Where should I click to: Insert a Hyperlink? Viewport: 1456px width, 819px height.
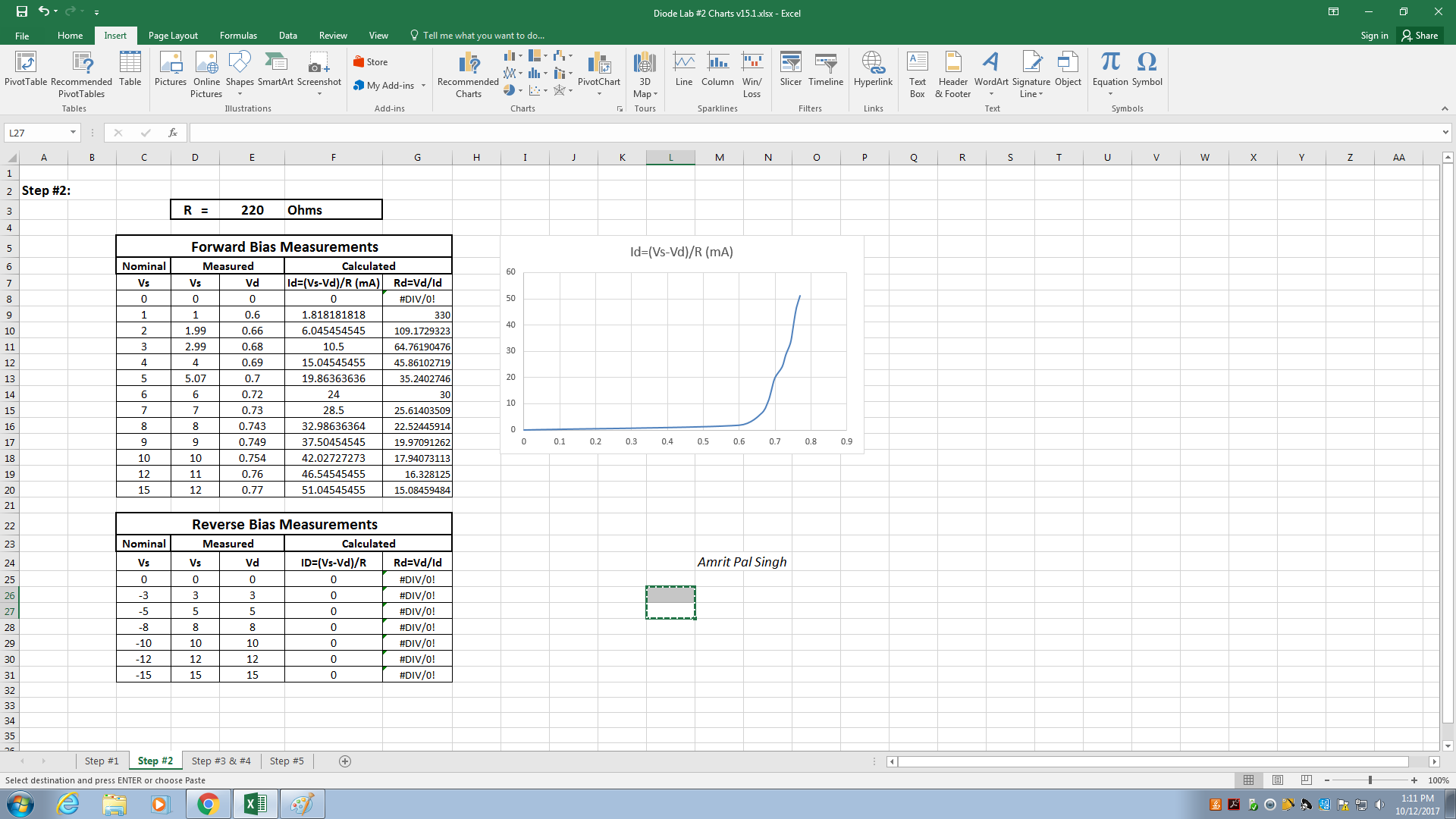click(873, 68)
